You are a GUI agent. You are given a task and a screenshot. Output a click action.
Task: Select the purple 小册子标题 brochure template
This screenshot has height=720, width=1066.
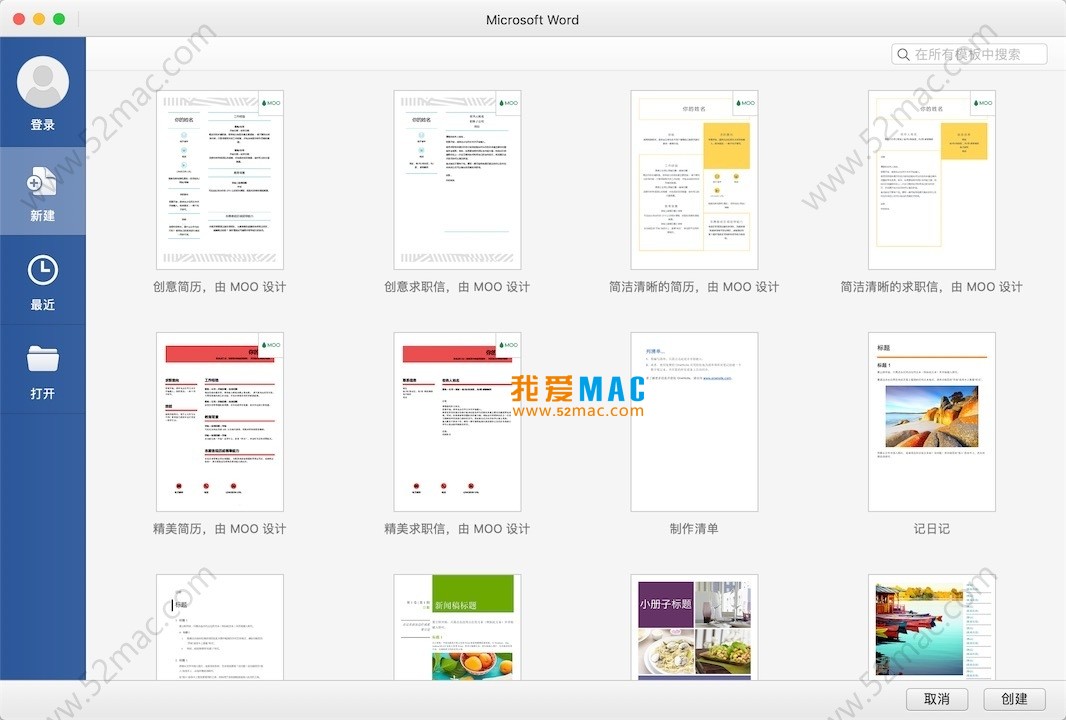(x=694, y=627)
